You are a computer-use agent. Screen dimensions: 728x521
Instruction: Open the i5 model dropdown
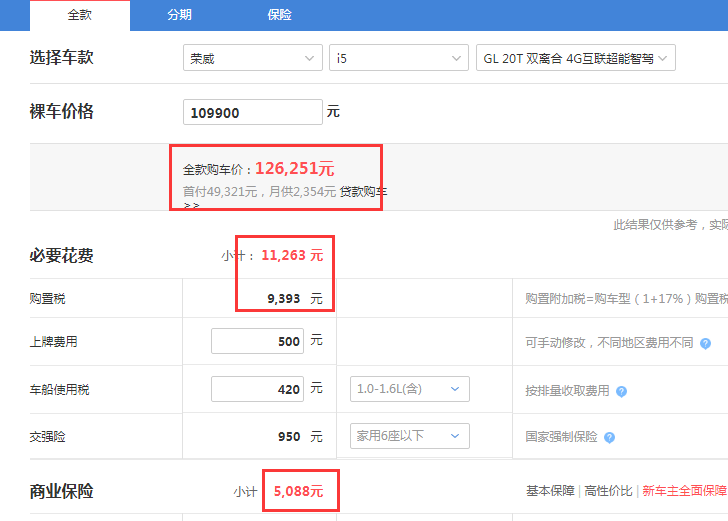(x=399, y=58)
